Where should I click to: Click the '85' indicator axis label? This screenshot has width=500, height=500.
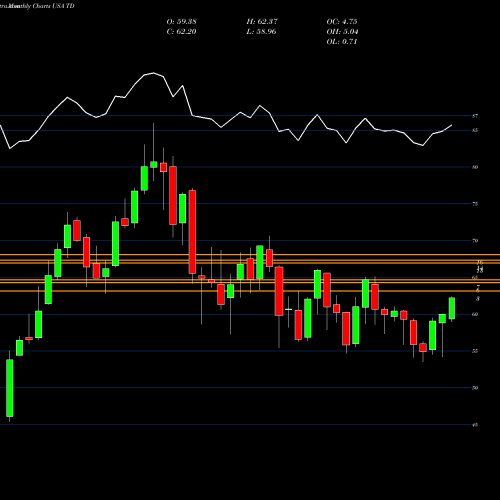pyautogui.click(x=475, y=130)
